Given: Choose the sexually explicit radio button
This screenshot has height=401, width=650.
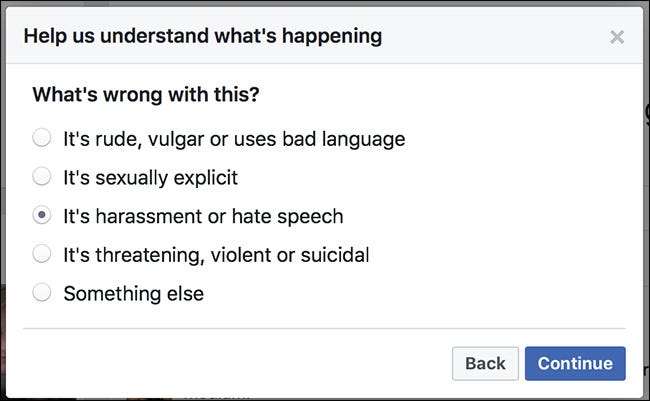Looking at the screenshot, I should (42, 177).
